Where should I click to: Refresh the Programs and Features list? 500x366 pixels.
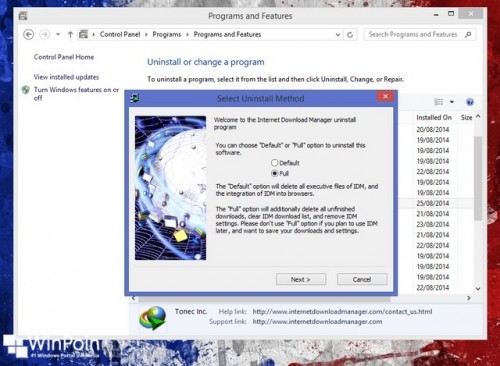pyautogui.click(x=350, y=35)
